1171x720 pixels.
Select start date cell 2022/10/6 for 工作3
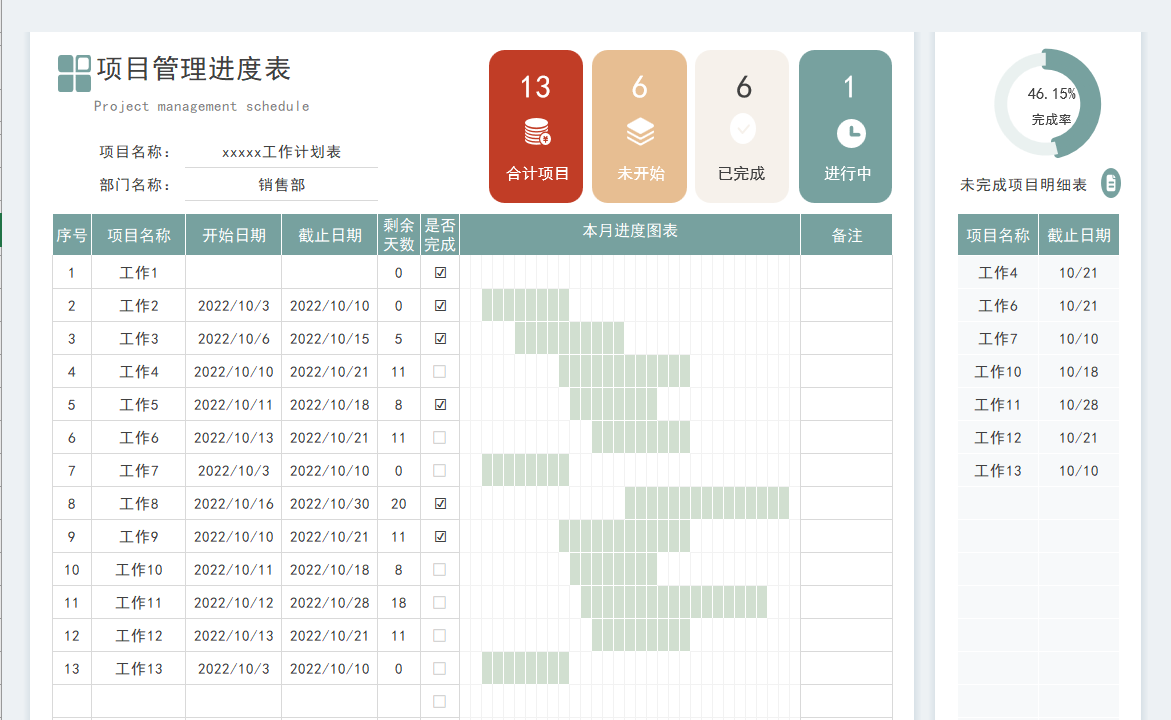point(234,338)
